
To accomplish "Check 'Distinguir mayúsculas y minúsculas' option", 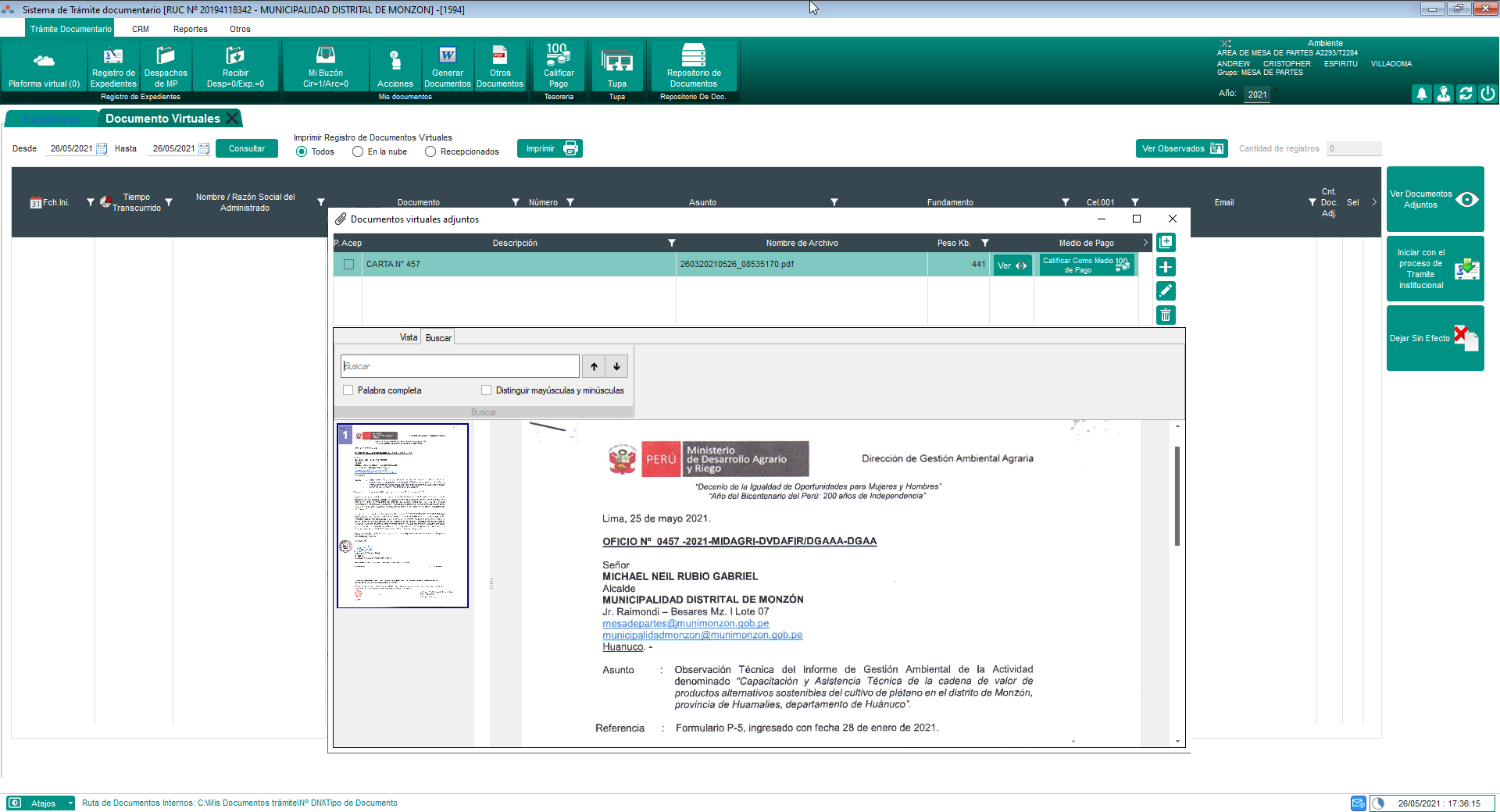I will [487, 390].
